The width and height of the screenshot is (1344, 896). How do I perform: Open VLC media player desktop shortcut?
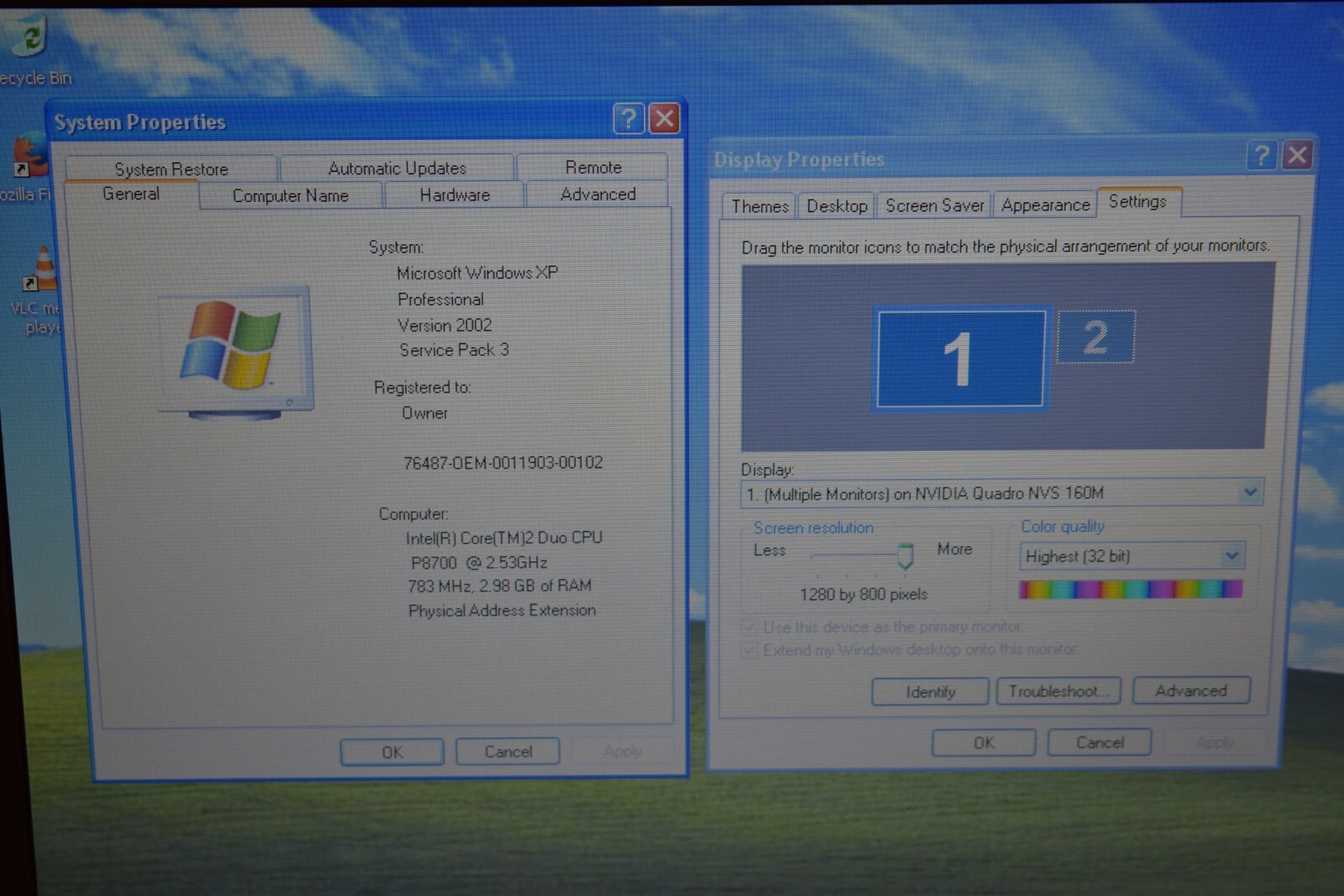point(38,291)
